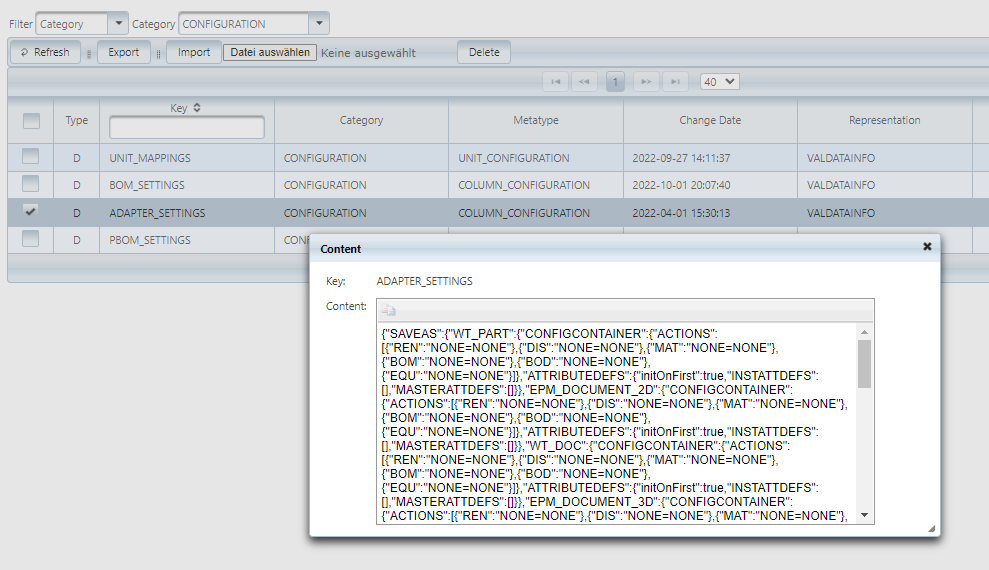The image size is (989, 570).
Task: Click the Key column filter input field
Action: pos(187,128)
